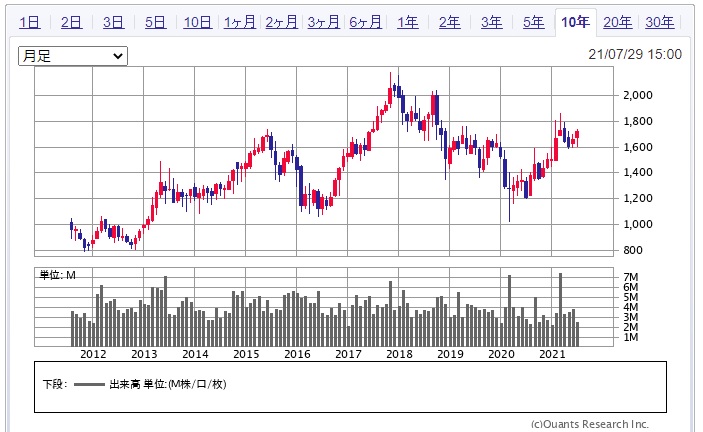Click the tall early-2020 volume bar
Viewport: 703px width, 432px height.
click(509, 311)
